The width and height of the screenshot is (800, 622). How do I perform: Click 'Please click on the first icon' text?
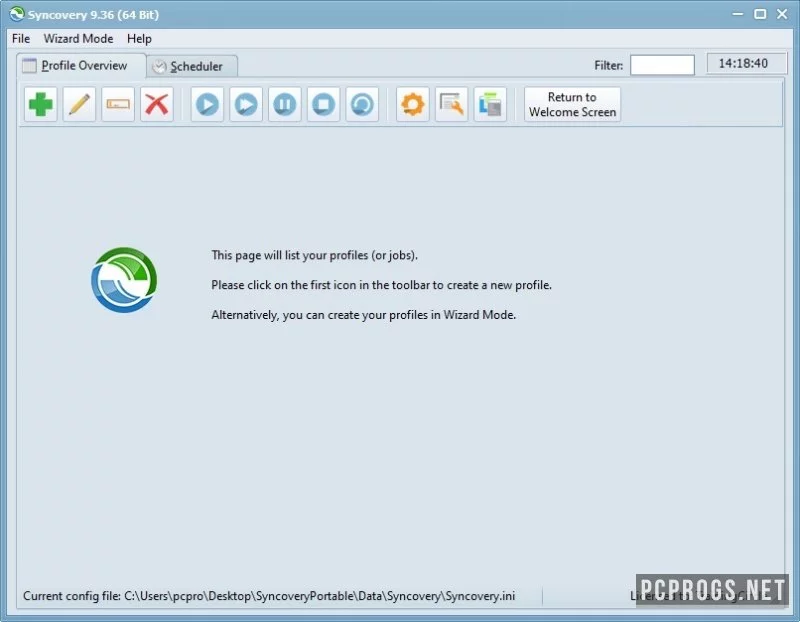381,285
